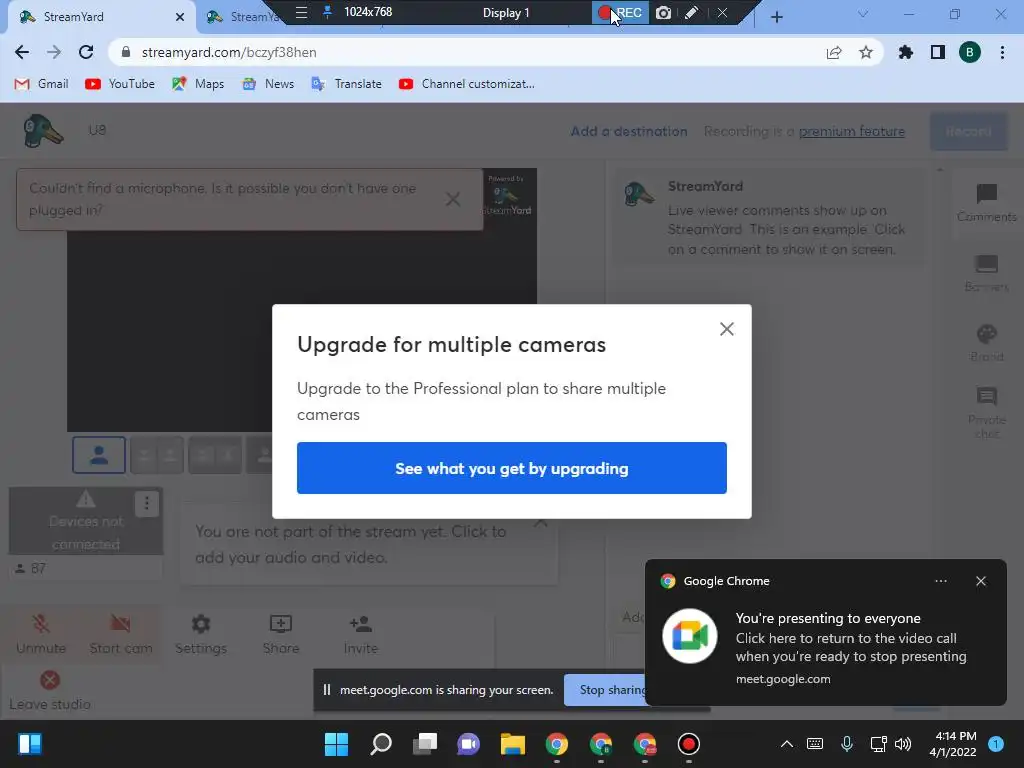Image resolution: width=1024 pixels, height=768 pixels.
Task: Click the Share screen button
Action: pyautogui.click(x=281, y=634)
